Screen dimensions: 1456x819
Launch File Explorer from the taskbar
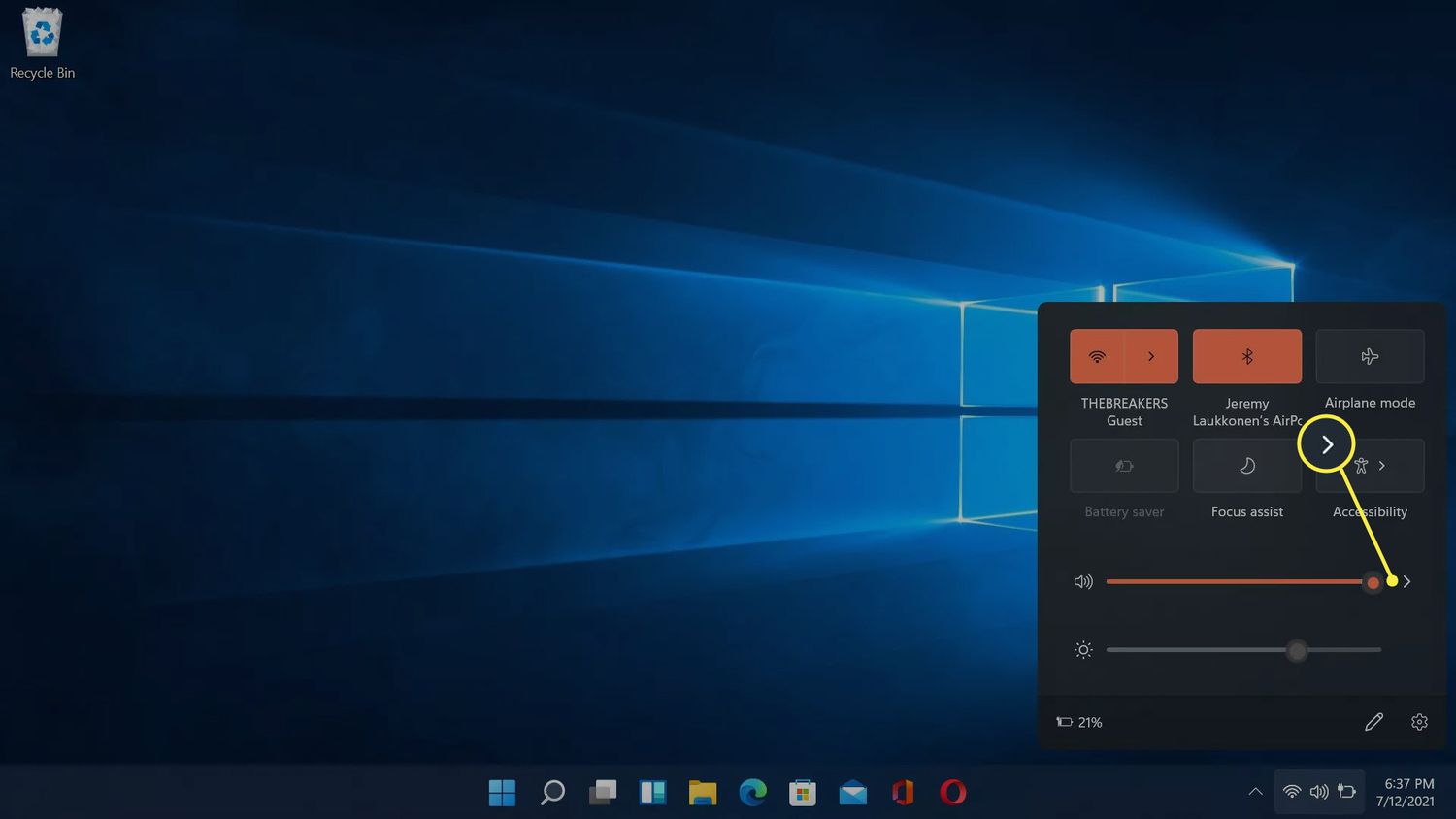coord(703,793)
